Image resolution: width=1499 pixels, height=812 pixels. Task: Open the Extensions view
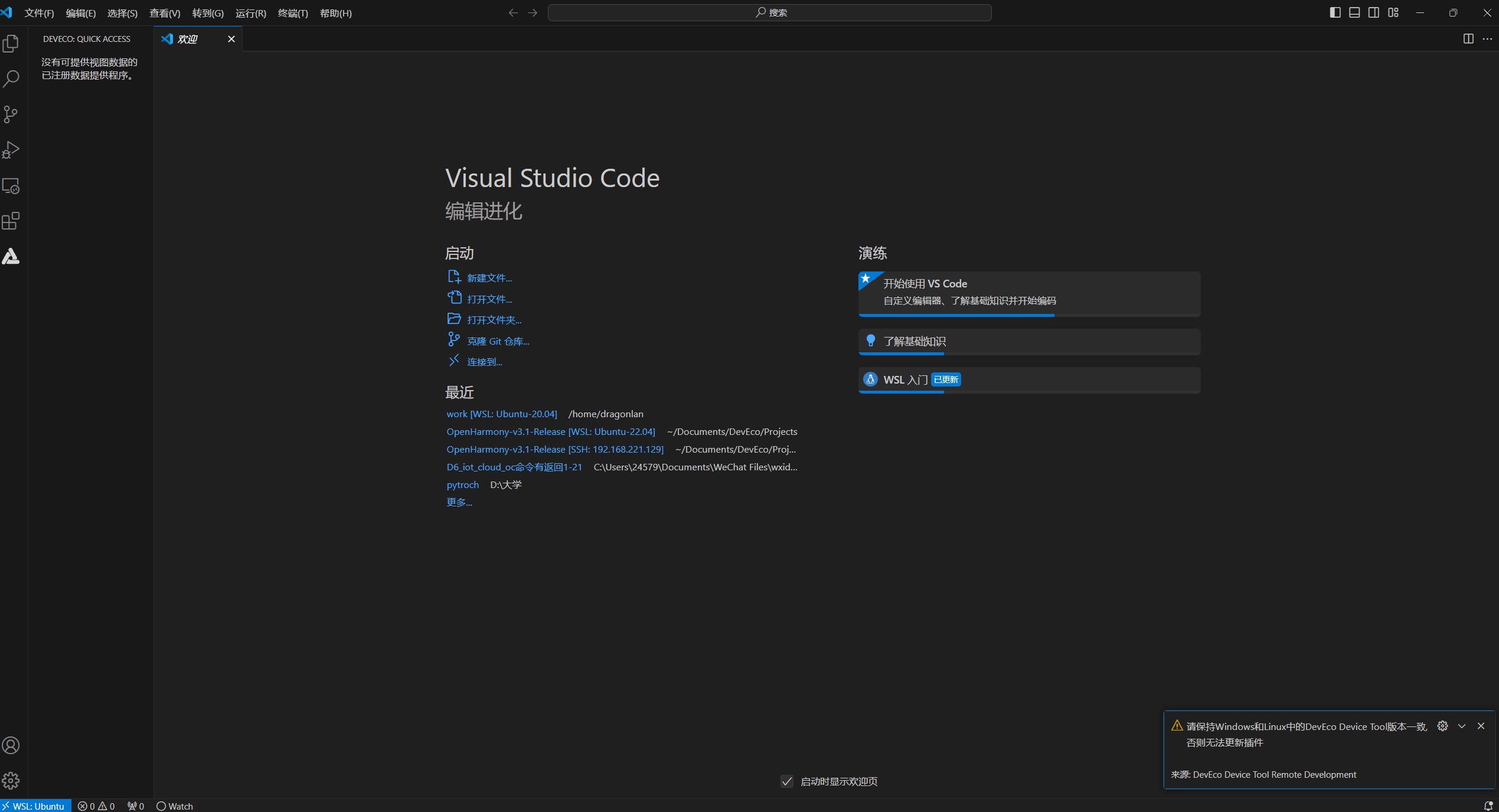click(11, 221)
